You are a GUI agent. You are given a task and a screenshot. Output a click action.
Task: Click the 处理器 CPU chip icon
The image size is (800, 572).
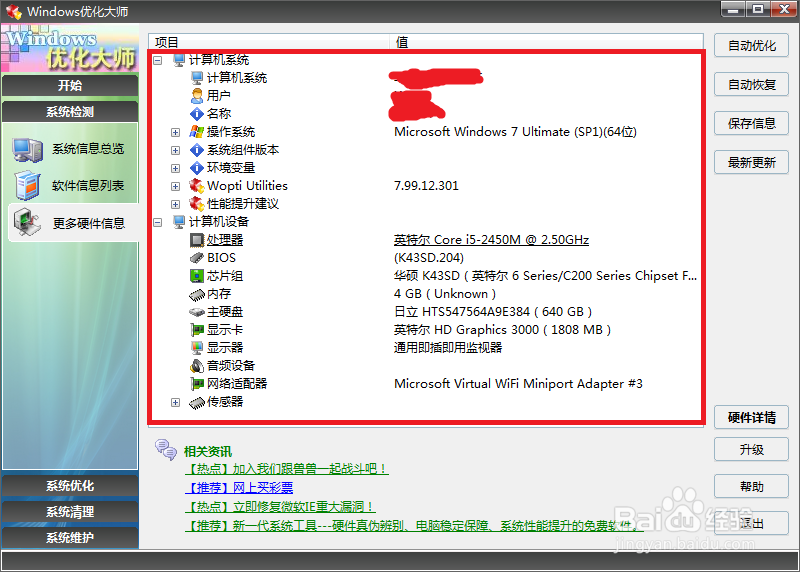pos(197,240)
